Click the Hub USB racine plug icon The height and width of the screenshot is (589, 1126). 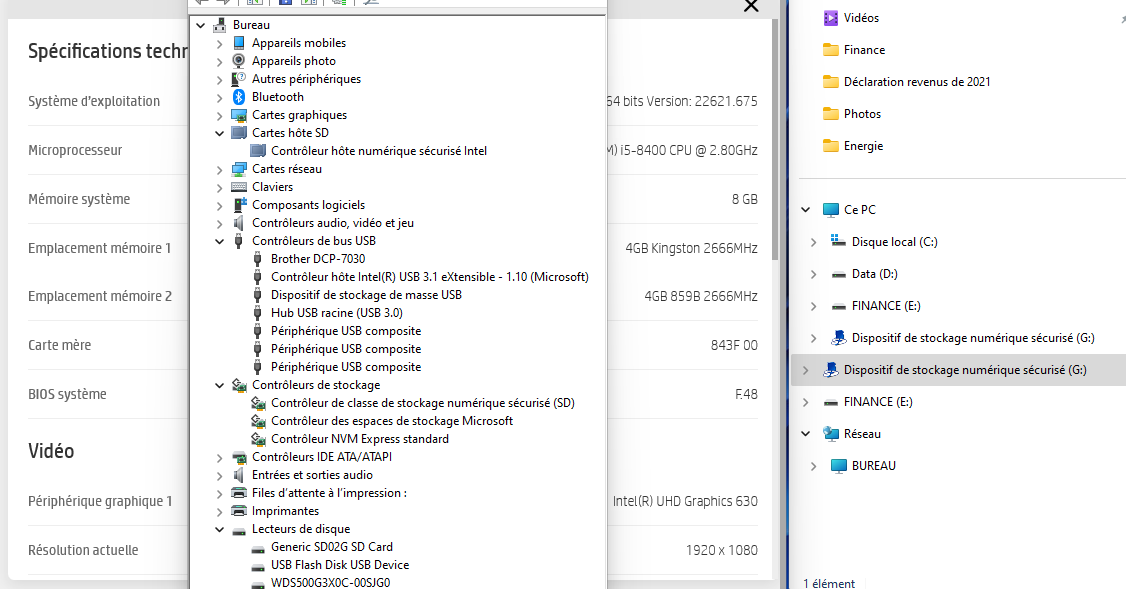coord(258,312)
